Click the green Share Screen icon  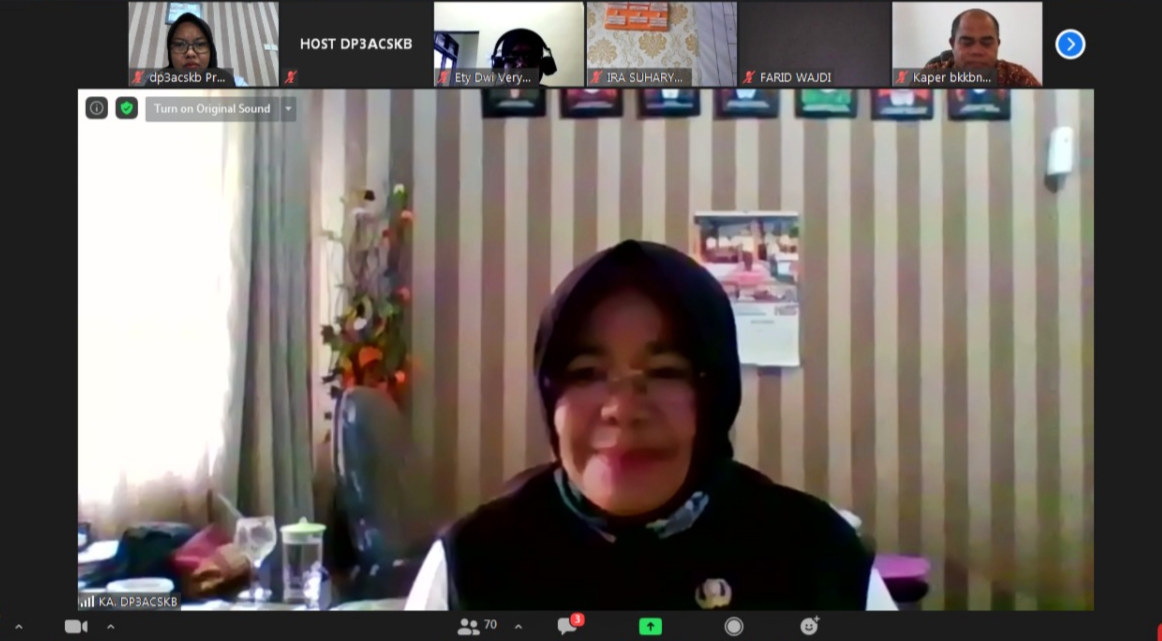click(650, 626)
